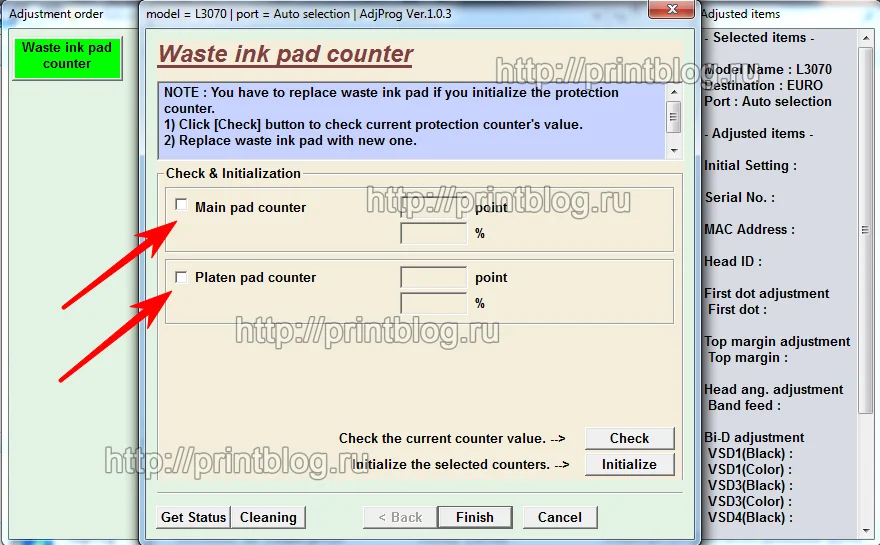Click the 'VSD1(Color) :' entry
The image size is (880, 545).
750,469
